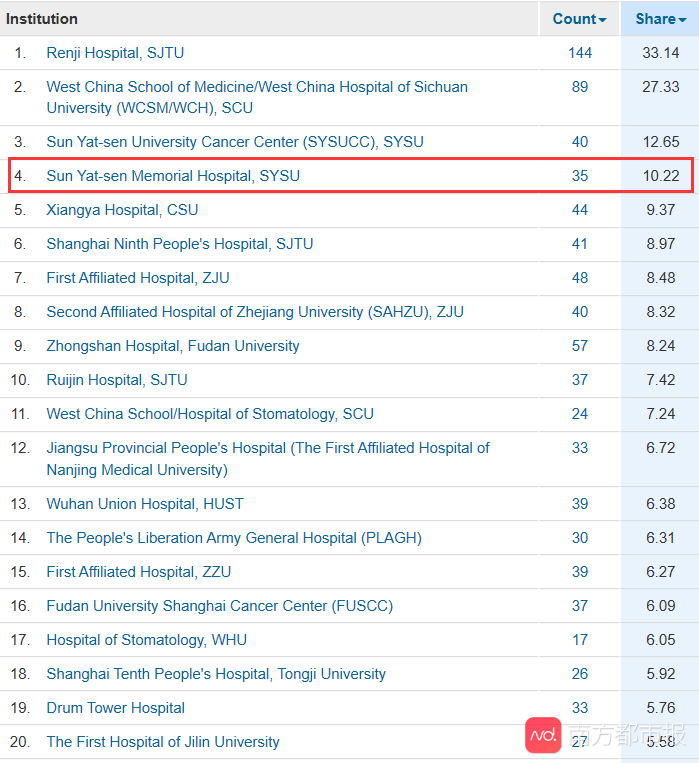Open First Affiliated Hospital, ZJU link

pos(137,278)
